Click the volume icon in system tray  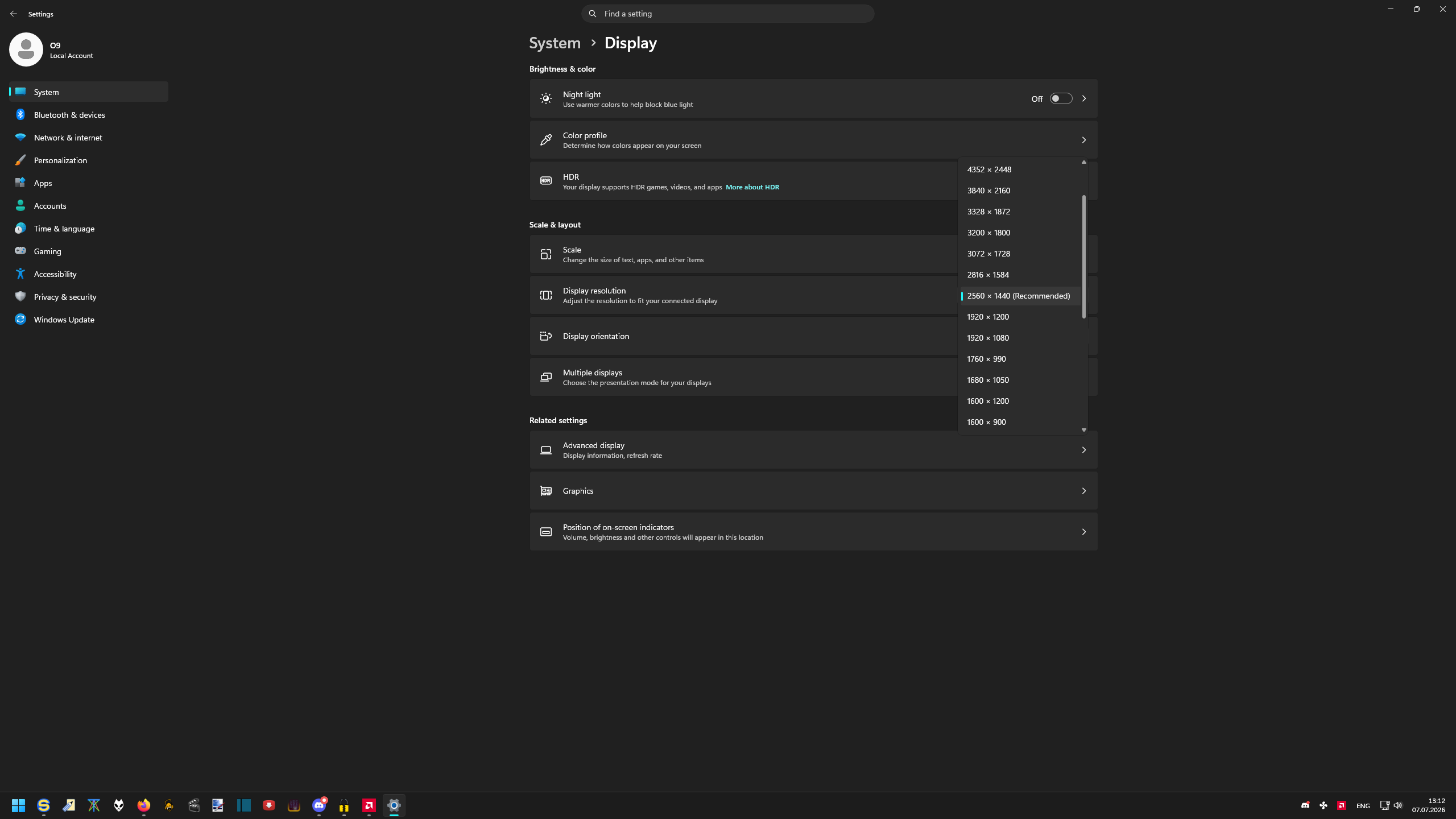1398,805
